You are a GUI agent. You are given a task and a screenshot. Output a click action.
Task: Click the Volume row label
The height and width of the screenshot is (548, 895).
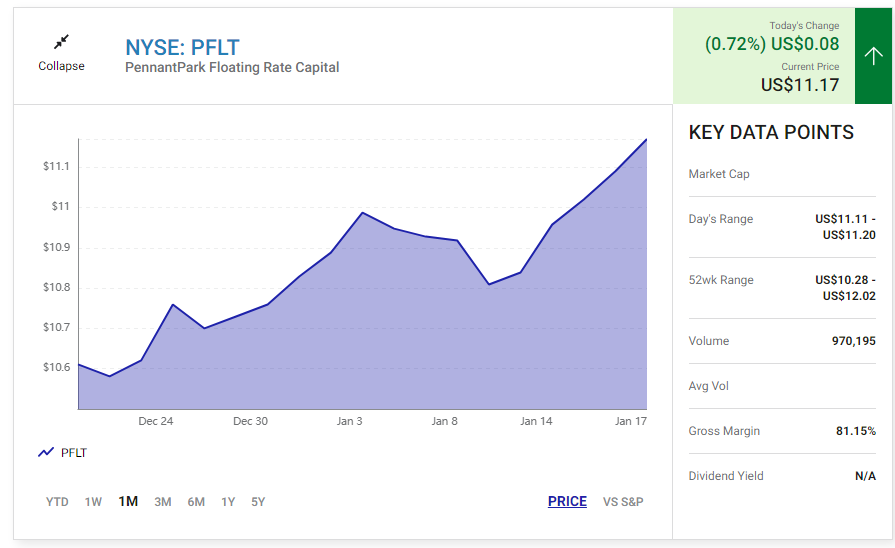[708, 341]
